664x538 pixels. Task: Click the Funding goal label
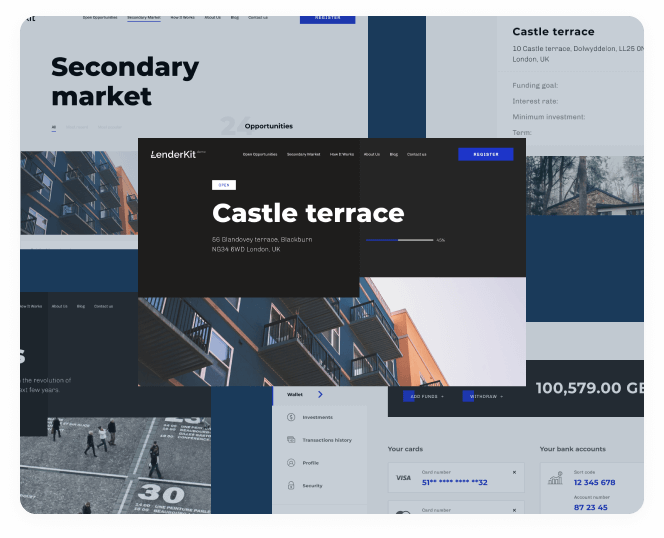tap(535, 86)
